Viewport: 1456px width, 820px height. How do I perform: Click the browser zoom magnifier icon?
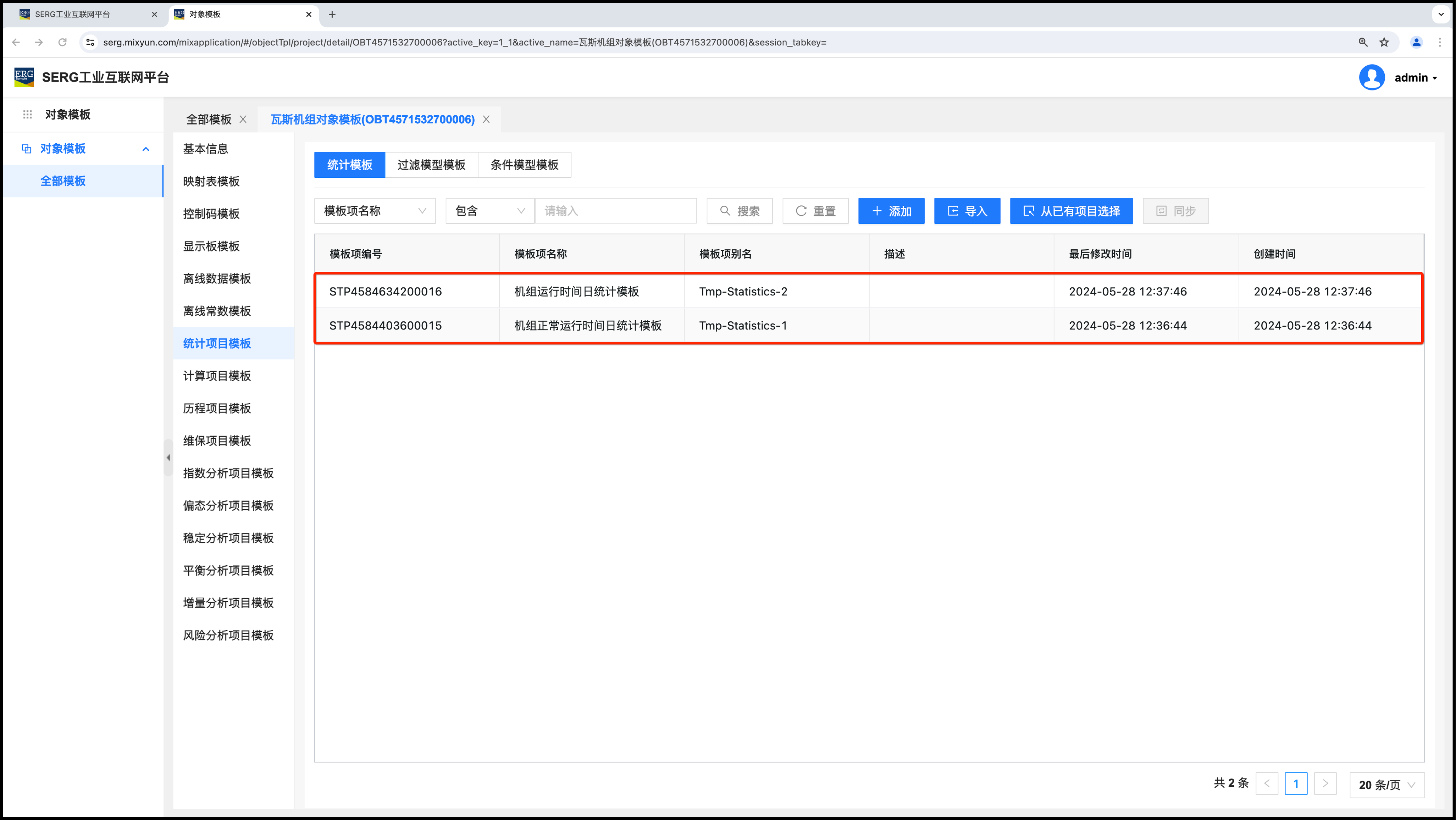[x=1363, y=43]
